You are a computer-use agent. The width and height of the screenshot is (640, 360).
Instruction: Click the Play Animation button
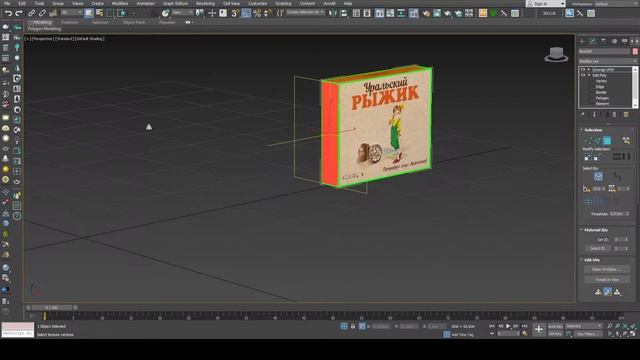pos(508,326)
